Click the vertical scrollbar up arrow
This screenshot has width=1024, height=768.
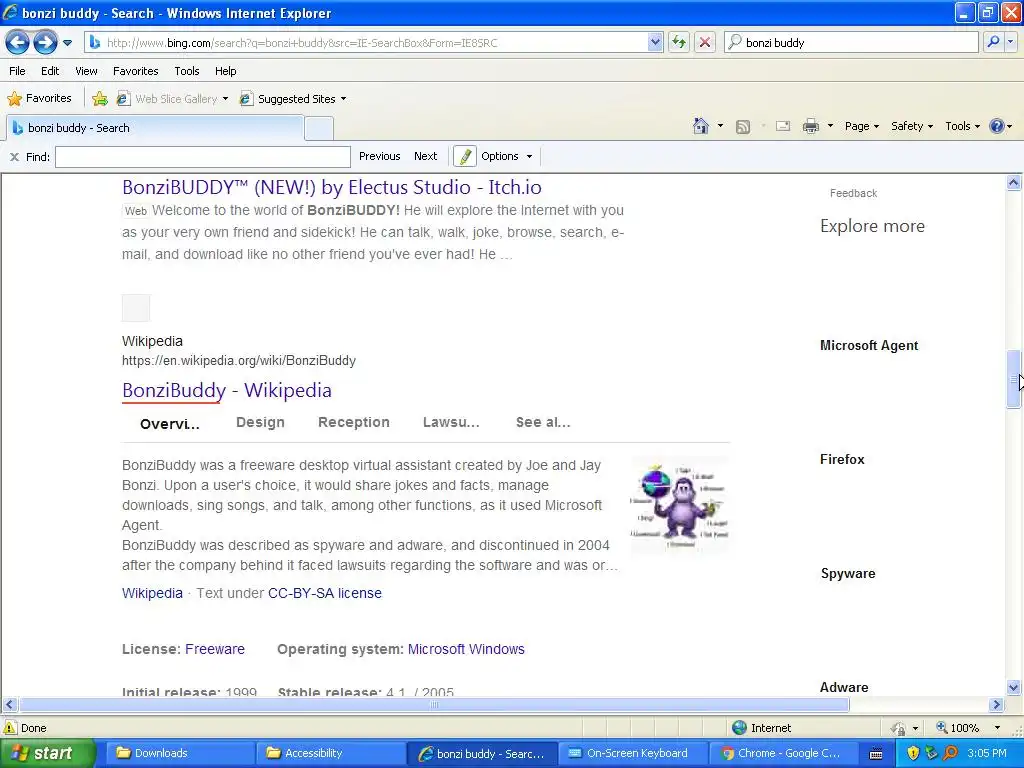click(1013, 183)
